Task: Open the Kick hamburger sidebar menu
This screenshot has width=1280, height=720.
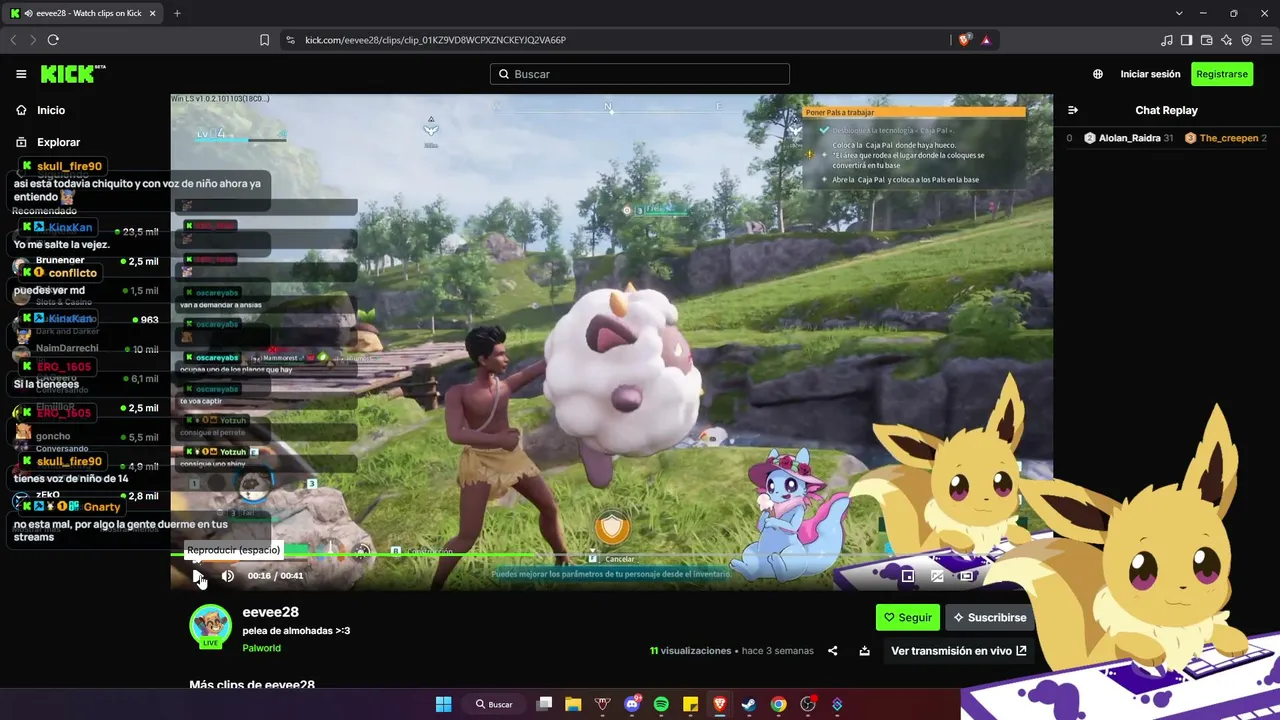Action: [21, 74]
